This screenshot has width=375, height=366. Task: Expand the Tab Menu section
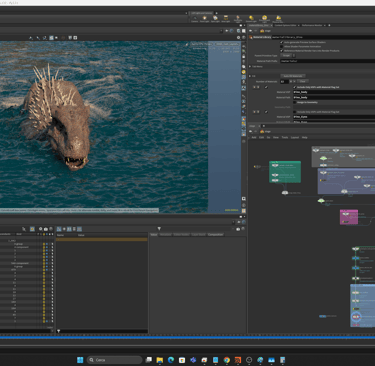[x=250, y=66]
